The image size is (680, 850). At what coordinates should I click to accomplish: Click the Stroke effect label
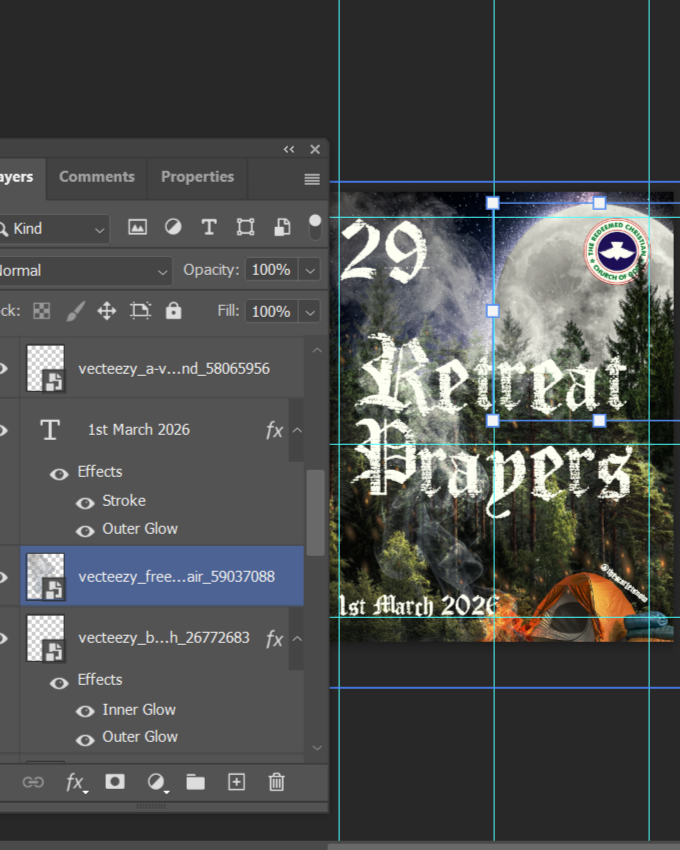[x=124, y=501]
